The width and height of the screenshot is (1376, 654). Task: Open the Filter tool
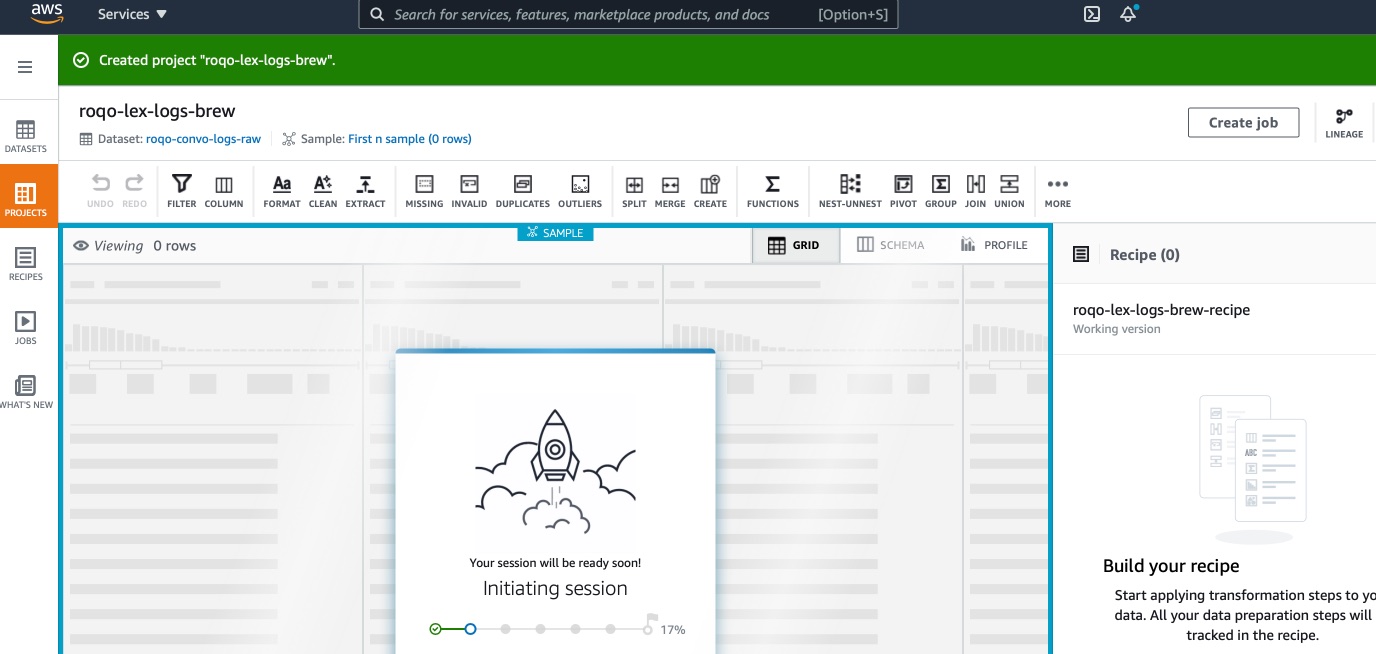[x=181, y=190]
